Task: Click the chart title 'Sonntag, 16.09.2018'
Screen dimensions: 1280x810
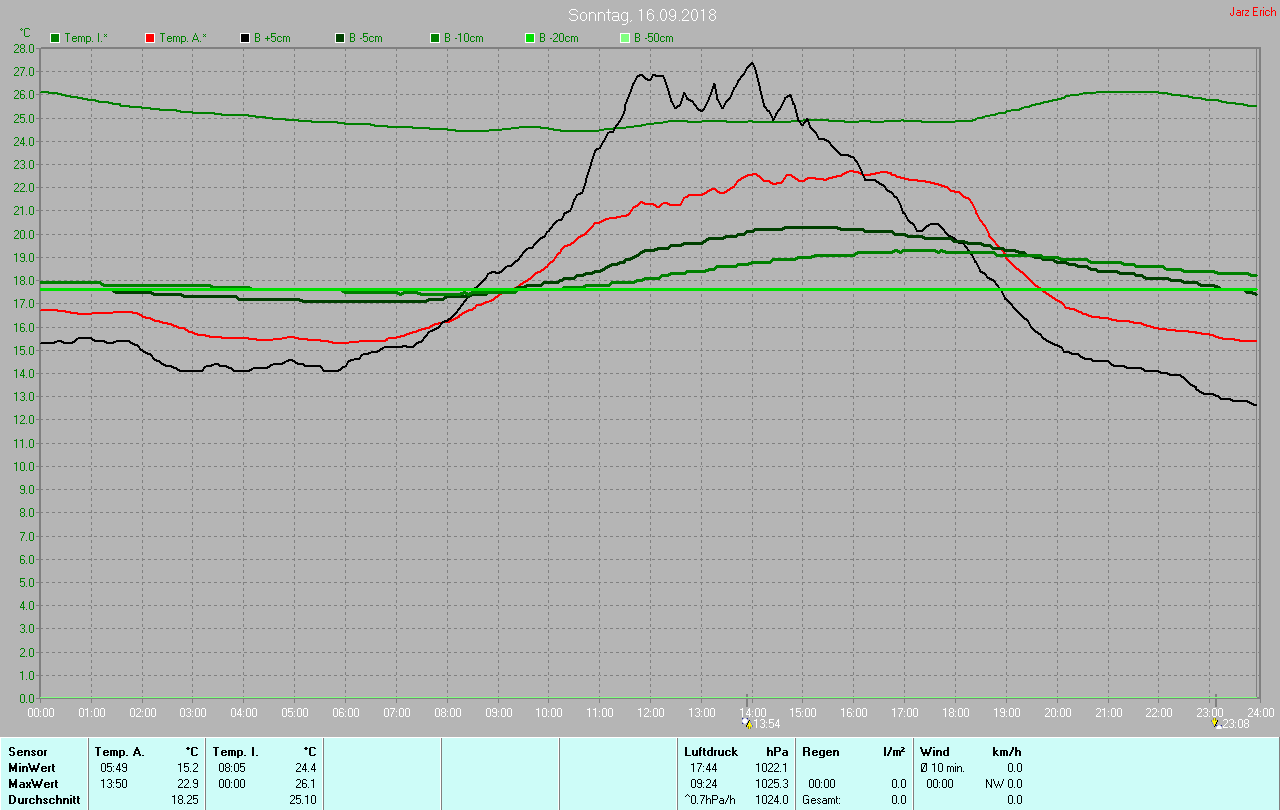Action: pyautogui.click(x=642, y=15)
